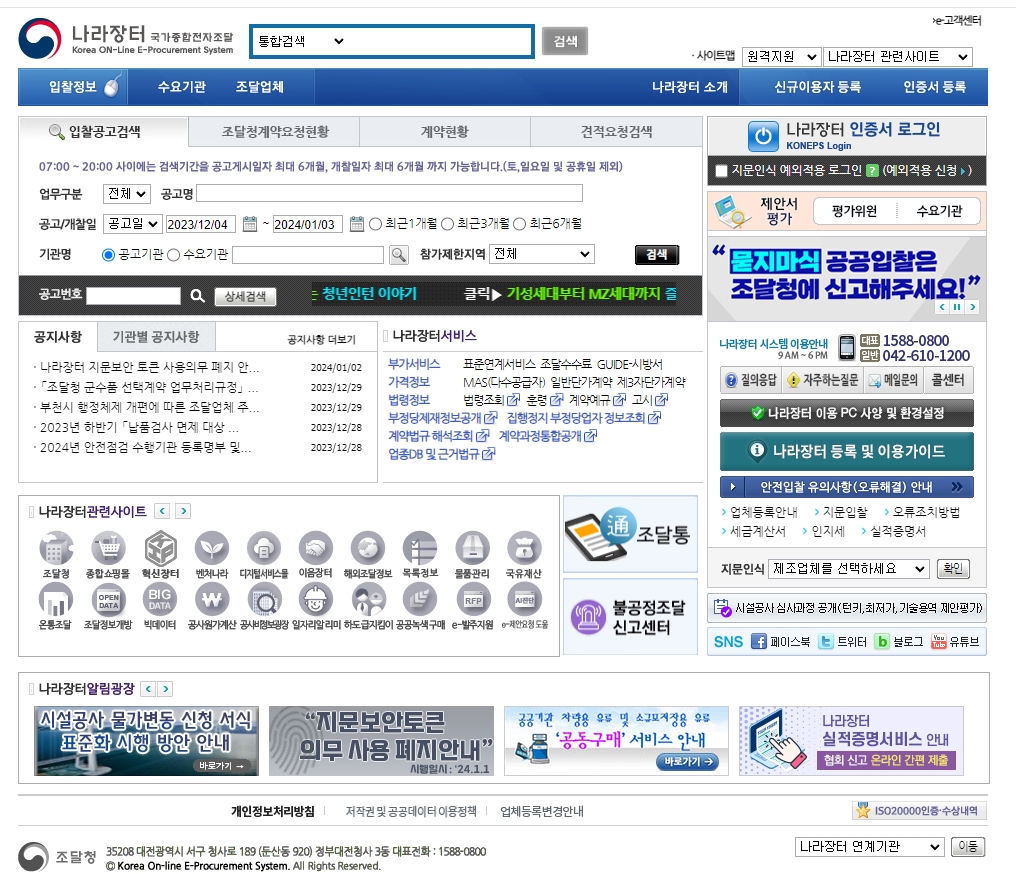The image size is (1016, 874).
Task: Open the 목록정보 list icon
Action: (x=420, y=548)
